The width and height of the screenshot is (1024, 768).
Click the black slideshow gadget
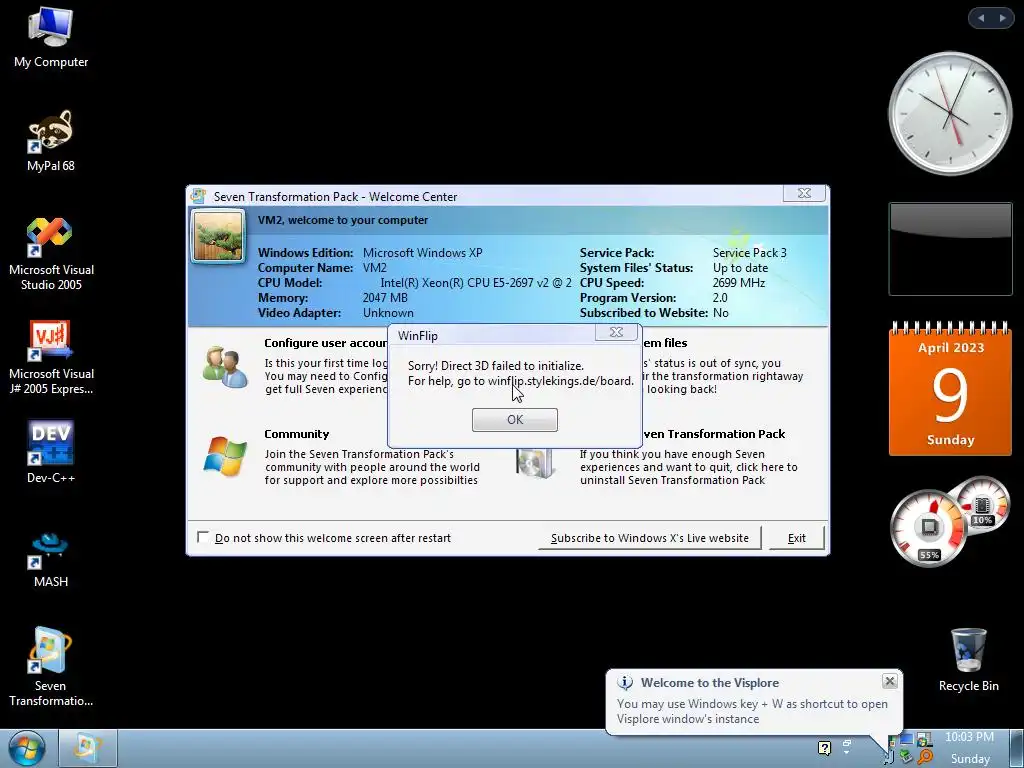[x=950, y=249]
